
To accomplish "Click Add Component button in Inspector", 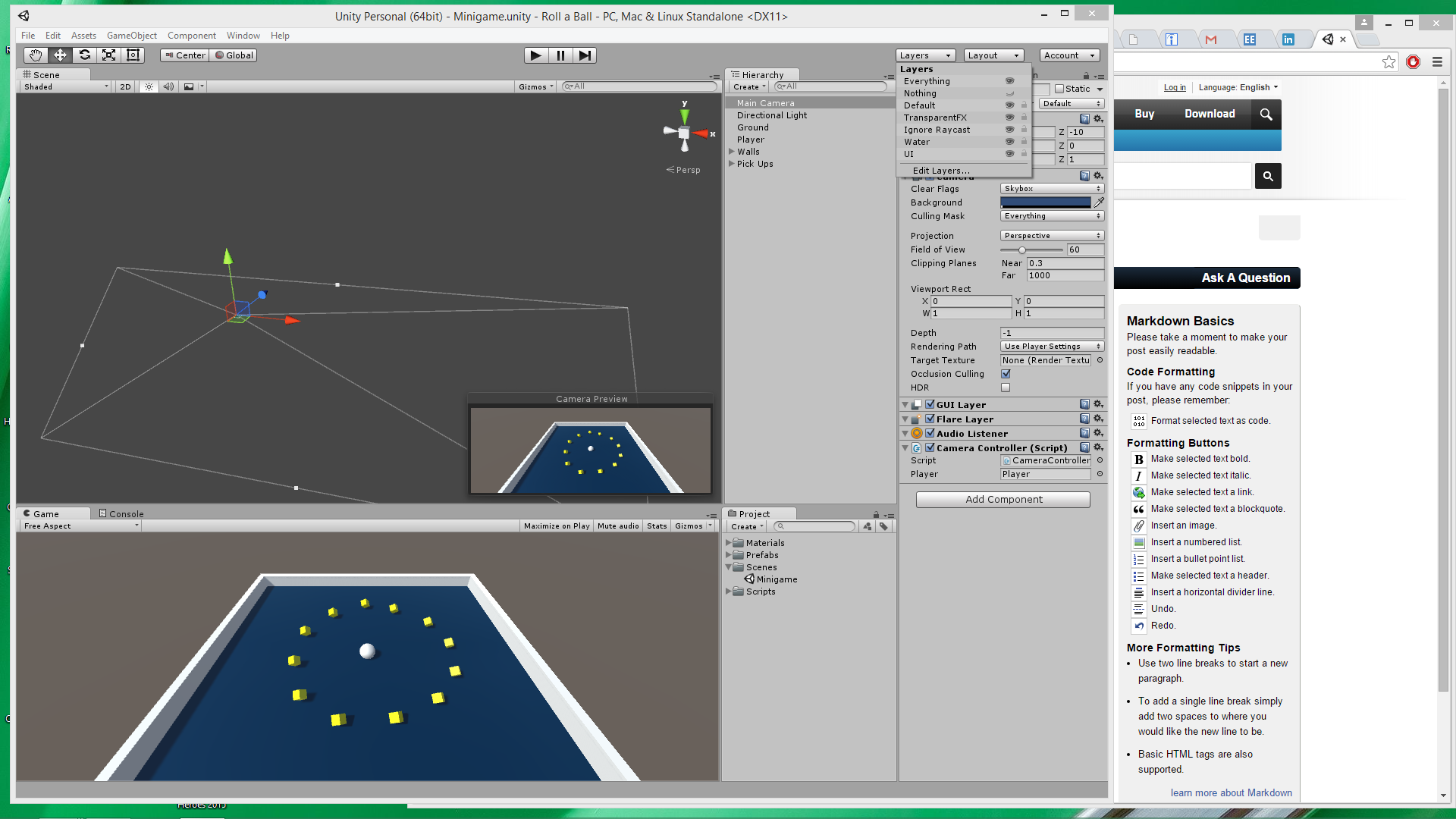I will 1002,498.
